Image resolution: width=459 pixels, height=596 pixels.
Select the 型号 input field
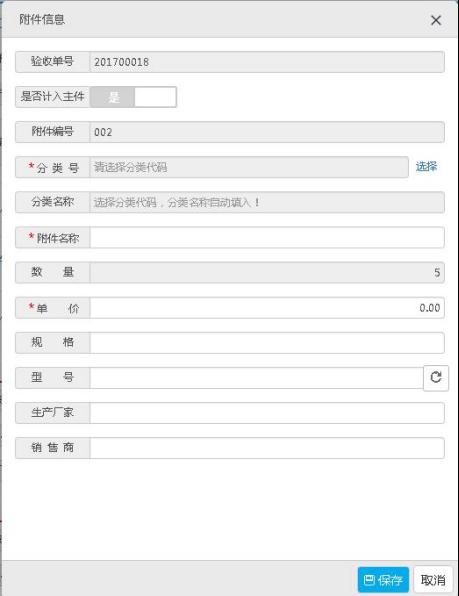pyautogui.click(x=257, y=378)
